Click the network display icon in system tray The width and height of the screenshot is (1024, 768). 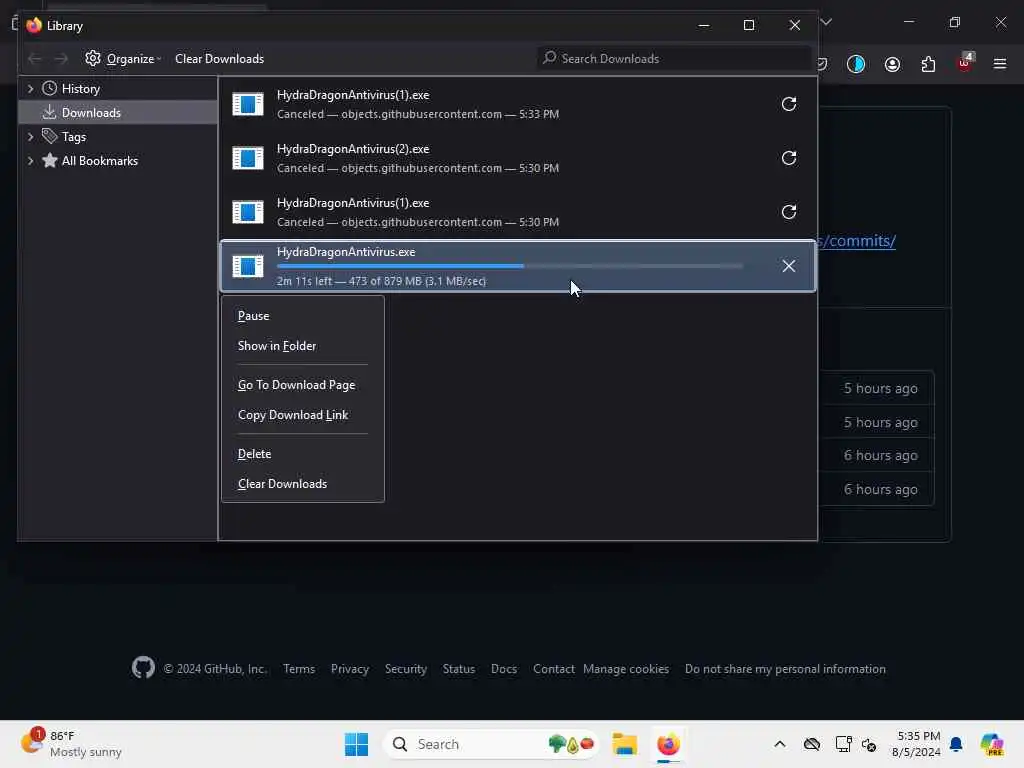(x=843, y=744)
